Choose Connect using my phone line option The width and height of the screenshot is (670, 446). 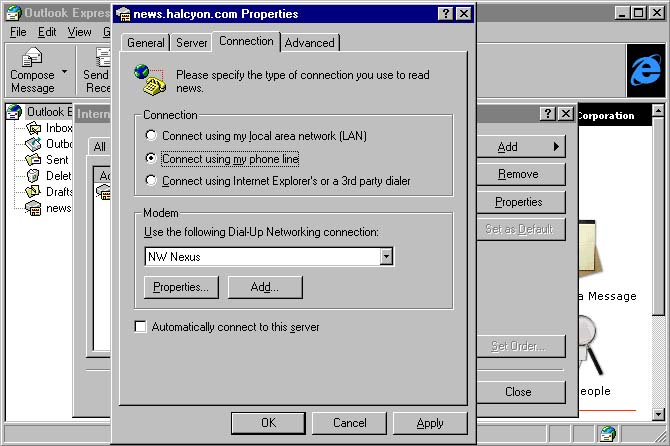point(151,158)
